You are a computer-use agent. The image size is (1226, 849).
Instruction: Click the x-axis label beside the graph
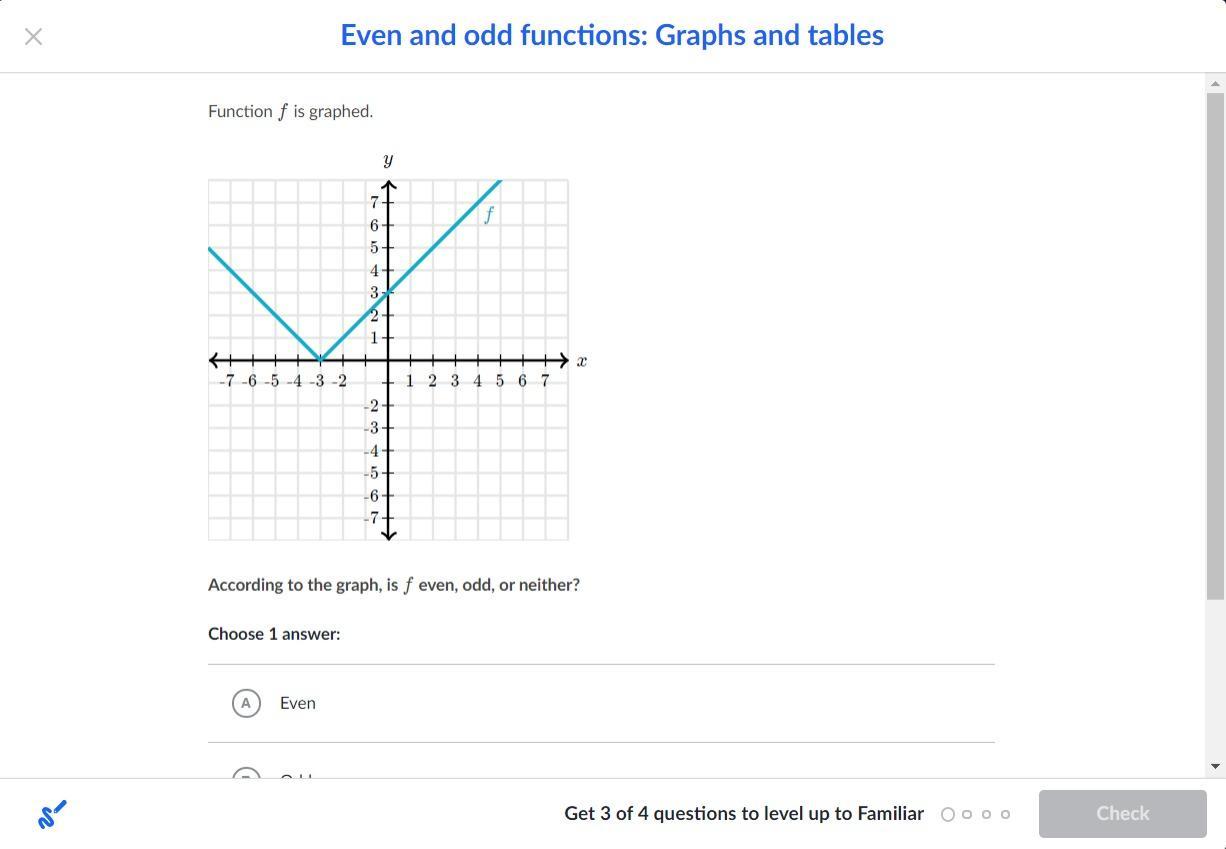tap(581, 361)
